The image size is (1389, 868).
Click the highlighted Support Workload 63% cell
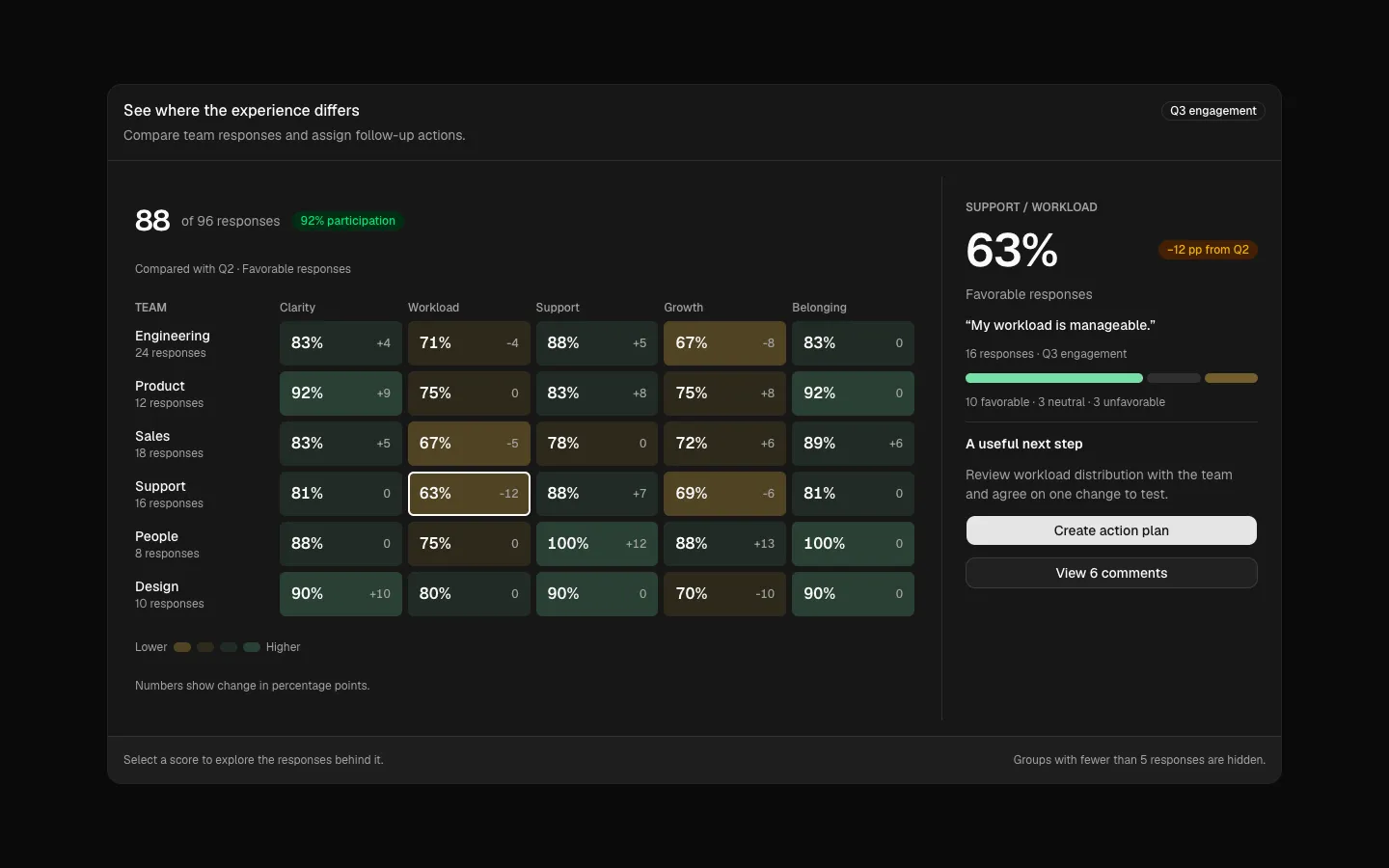[x=469, y=494]
